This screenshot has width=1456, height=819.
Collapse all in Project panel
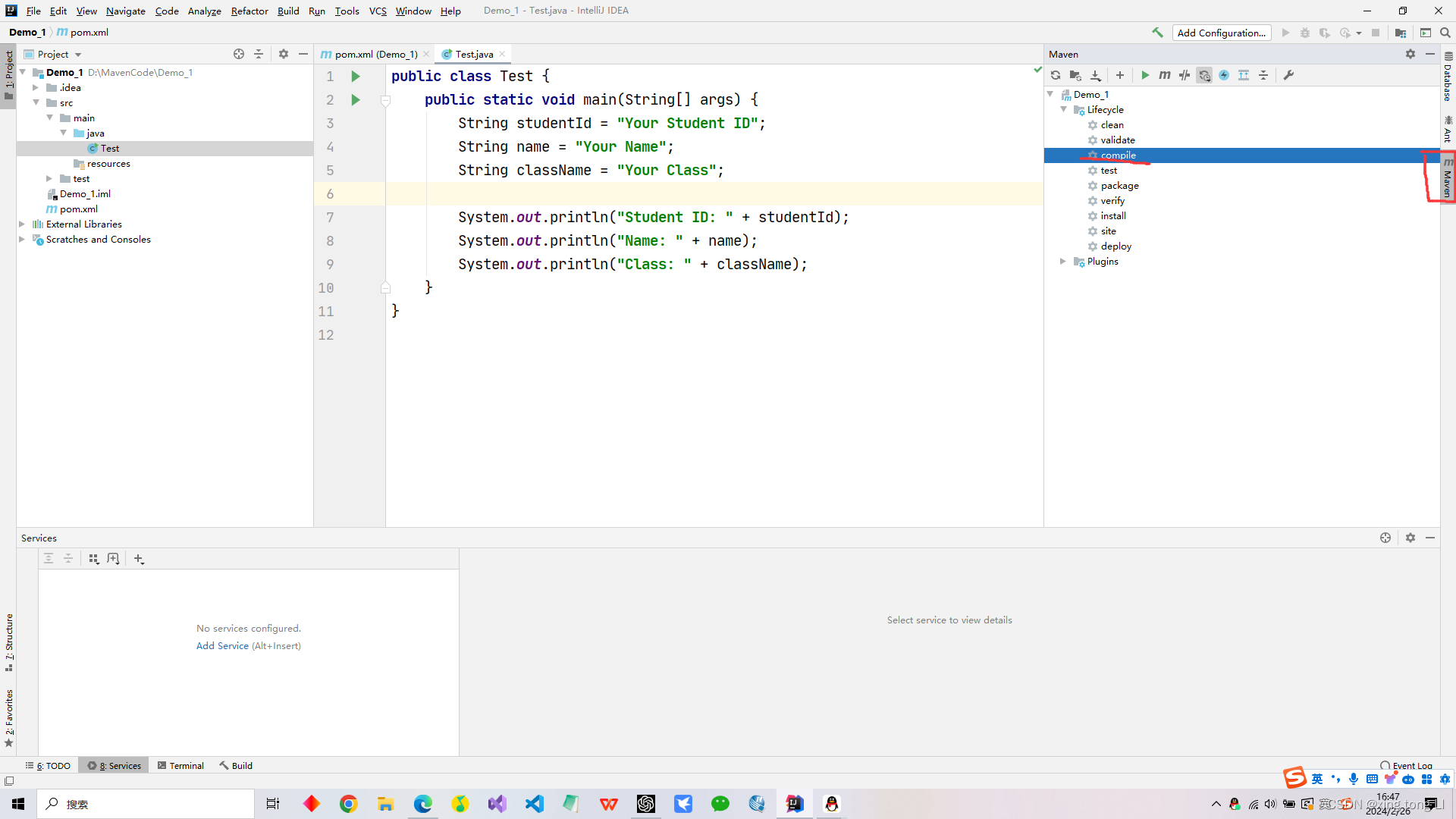coord(259,54)
